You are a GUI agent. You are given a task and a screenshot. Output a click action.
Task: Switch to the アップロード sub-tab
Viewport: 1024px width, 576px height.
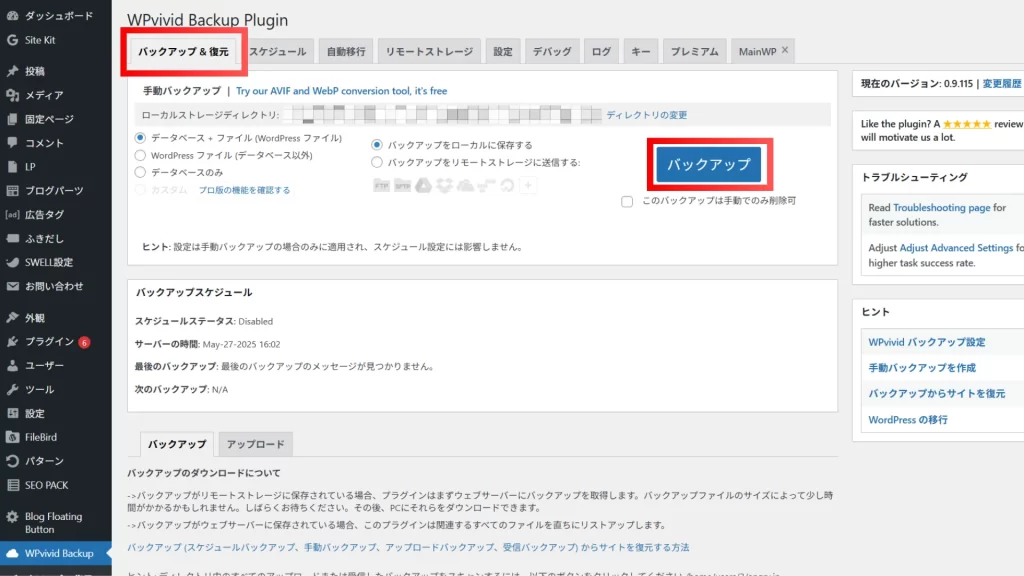[255, 444]
